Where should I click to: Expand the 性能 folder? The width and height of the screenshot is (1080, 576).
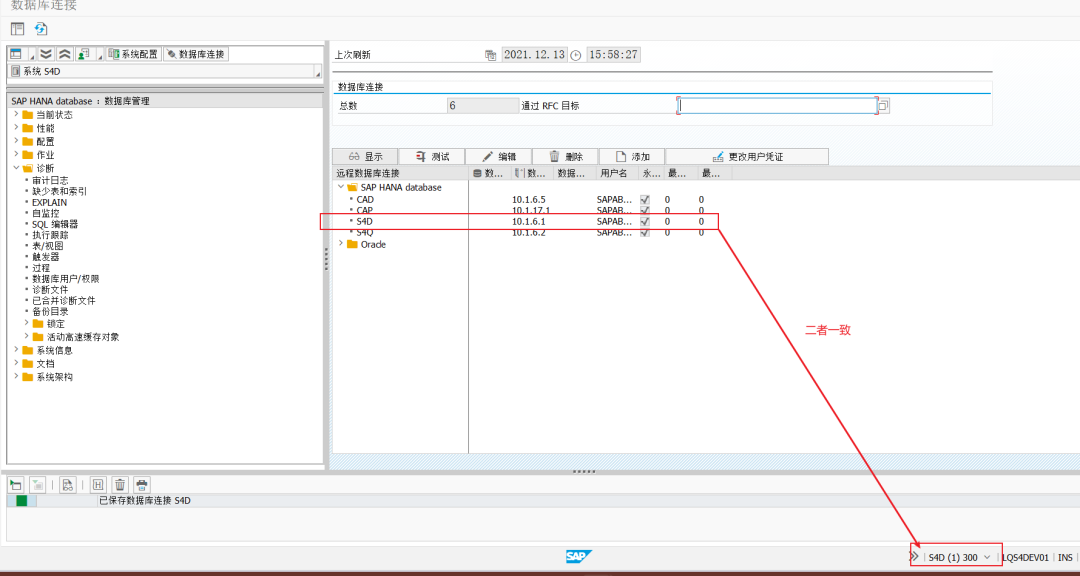[x=16, y=127]
